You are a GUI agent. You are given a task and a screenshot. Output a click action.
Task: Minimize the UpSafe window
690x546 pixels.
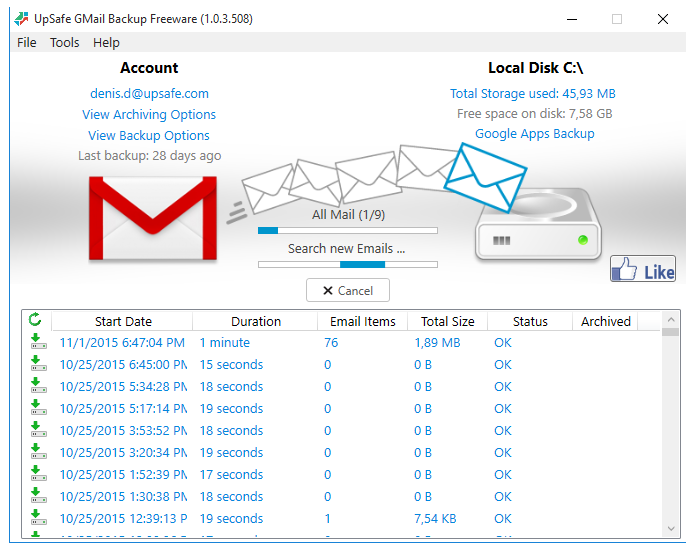[x=572, y=19]
